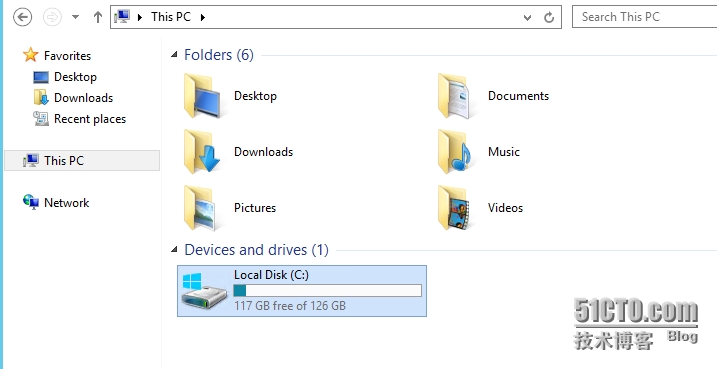This screenshot has width=717, height=369.
Task: Click the Documents folder label
Action: pos(518,96)
